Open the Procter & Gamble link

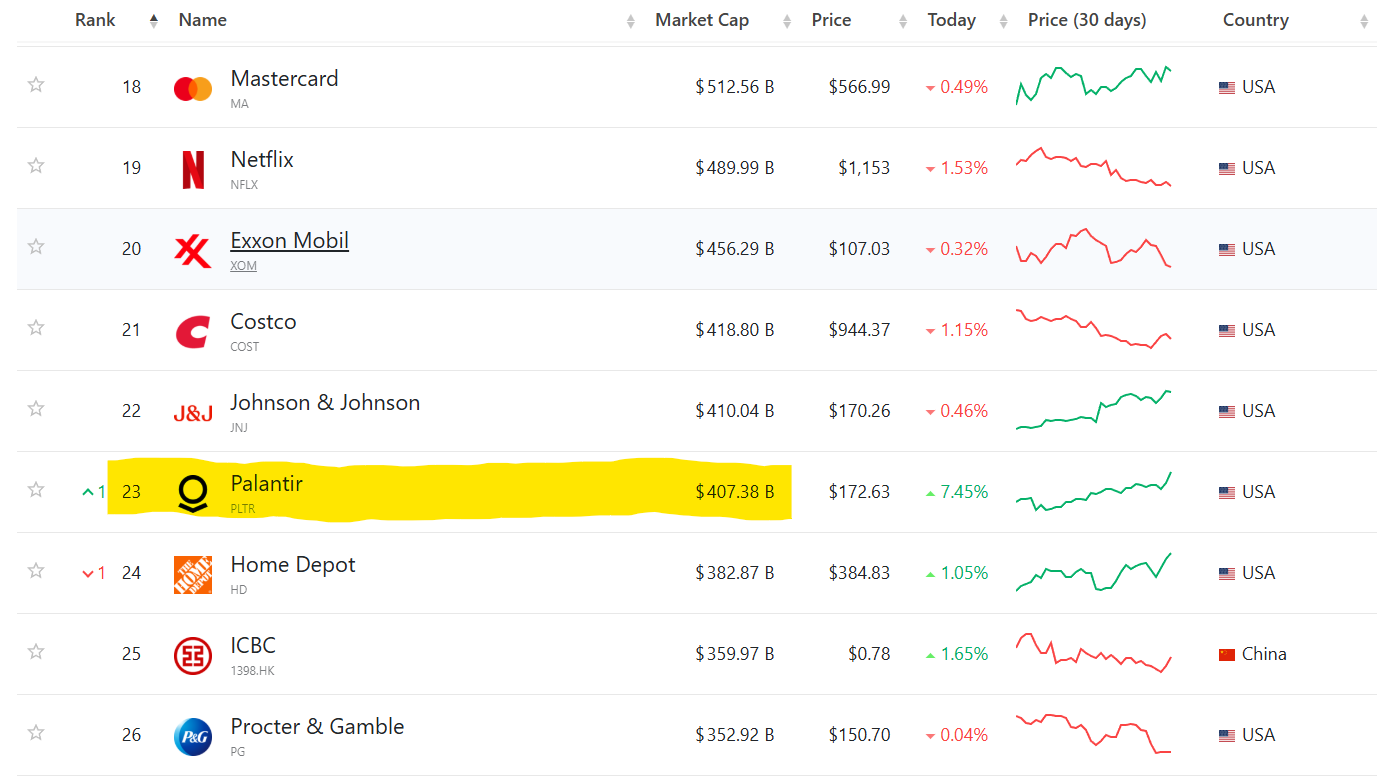click(318, 726)
